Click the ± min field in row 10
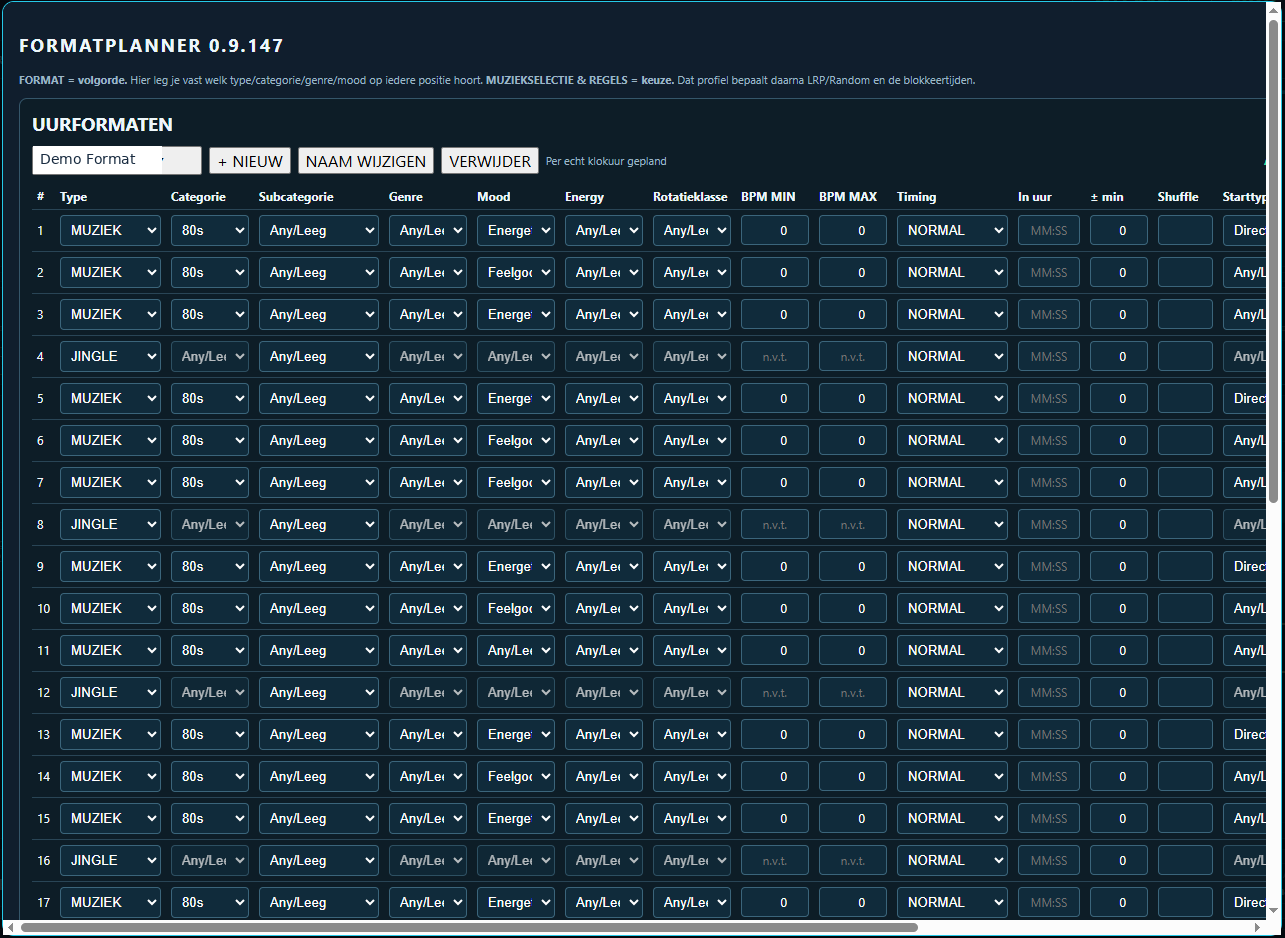This screenshot has height=938, width=1285. (1119, 608)
